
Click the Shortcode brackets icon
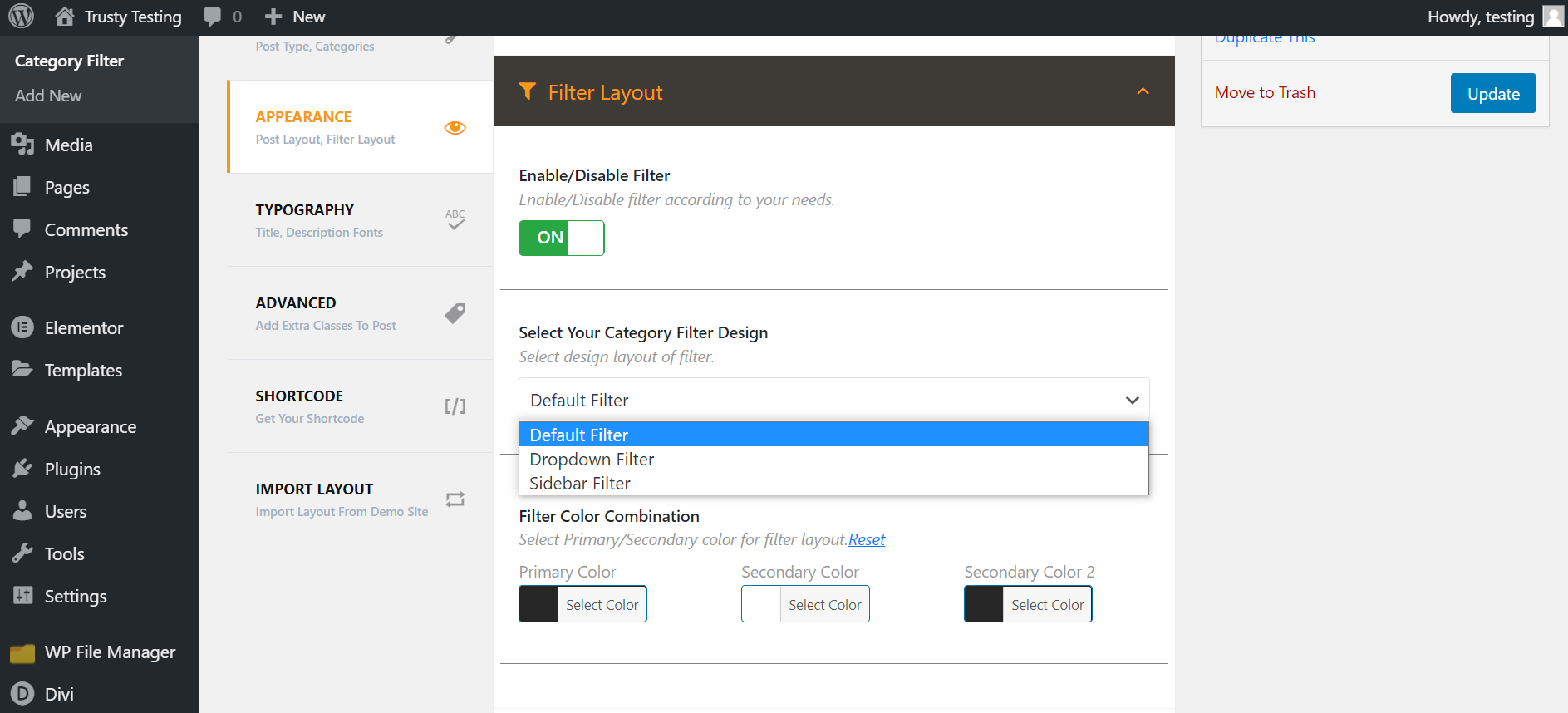point(455,406)
